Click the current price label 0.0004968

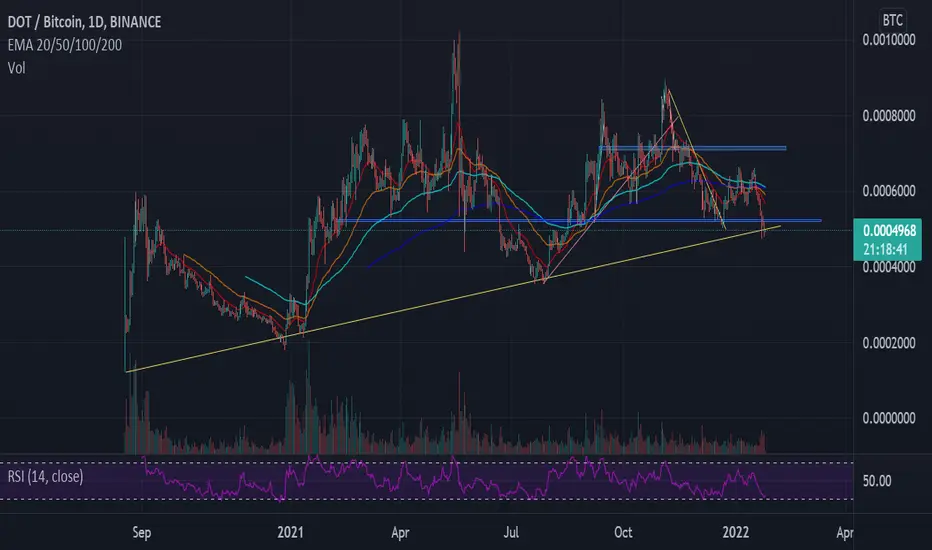(x=889, y=231)
